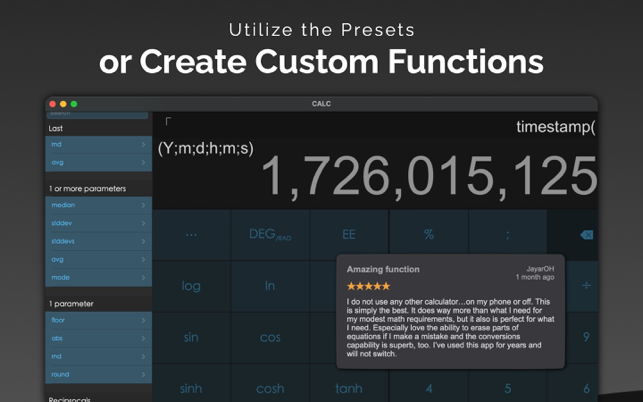The width and height of the screenshot is (643, 402).
Task: Click the (Y;m;d;h;m;s) parameter hint
Action: tap(205, 148)
